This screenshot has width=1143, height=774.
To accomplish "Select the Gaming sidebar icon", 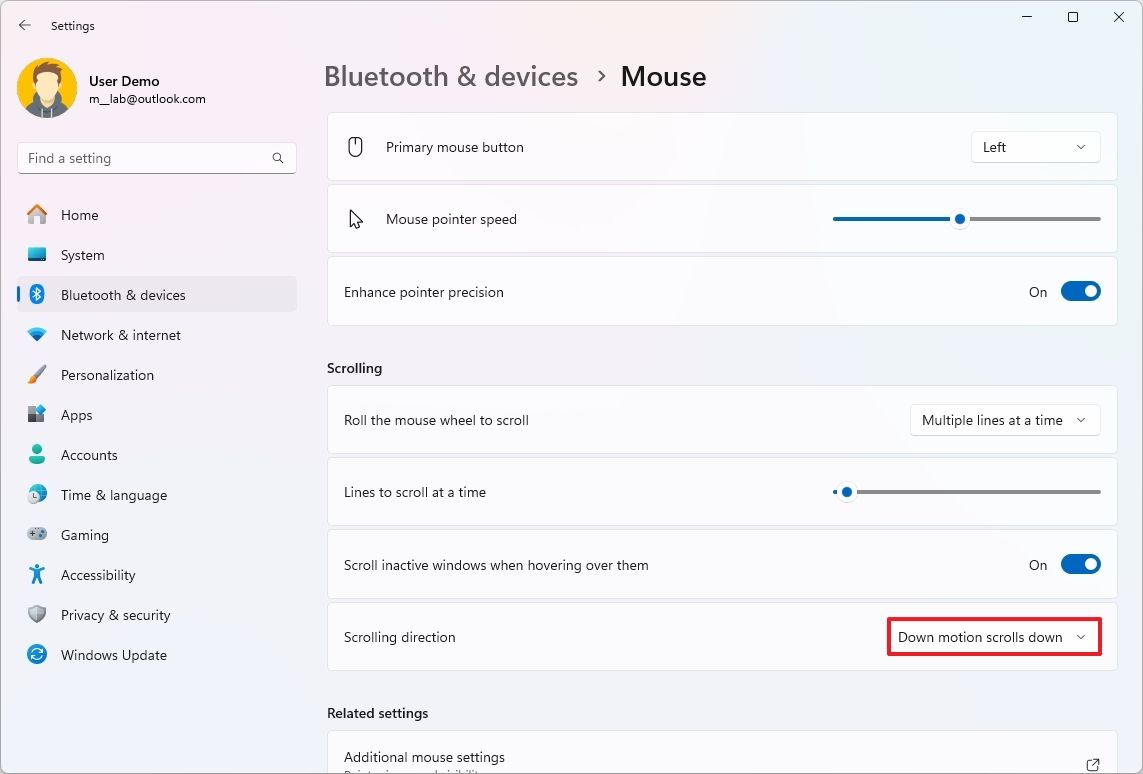I will pyautogui.click(x=37, y=535).
